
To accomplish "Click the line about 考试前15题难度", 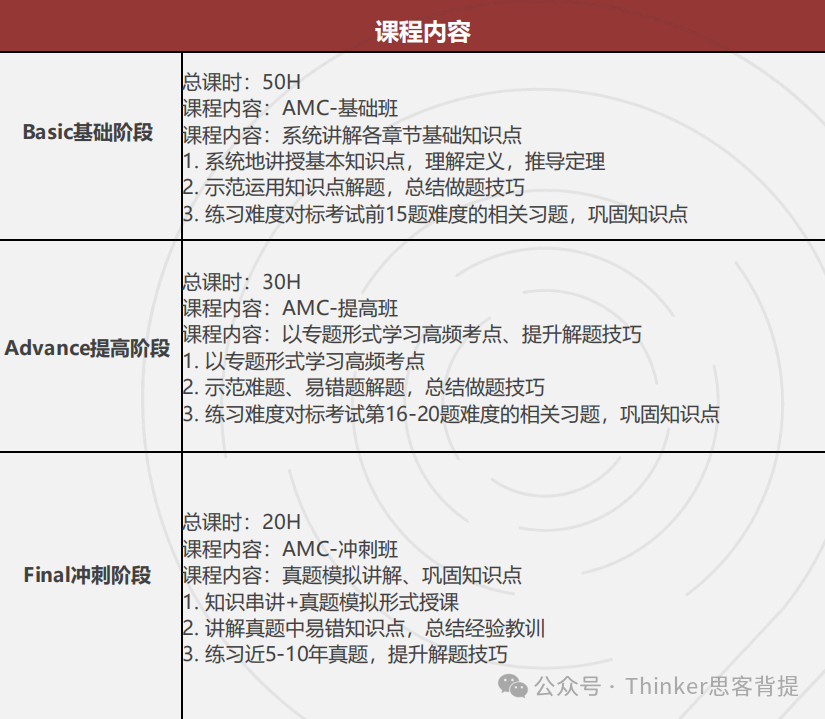I will [x=435, y=215].
